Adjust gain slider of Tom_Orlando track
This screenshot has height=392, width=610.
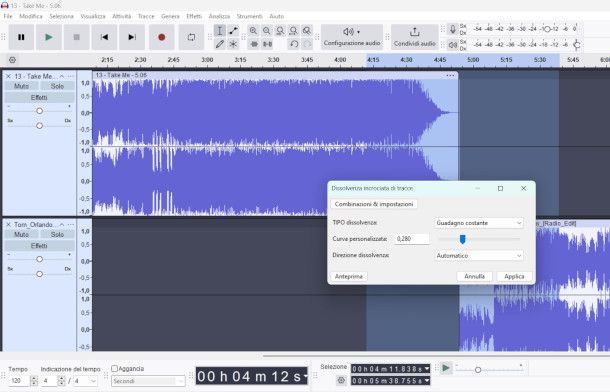pyautogui.click(x=39, y=259)
